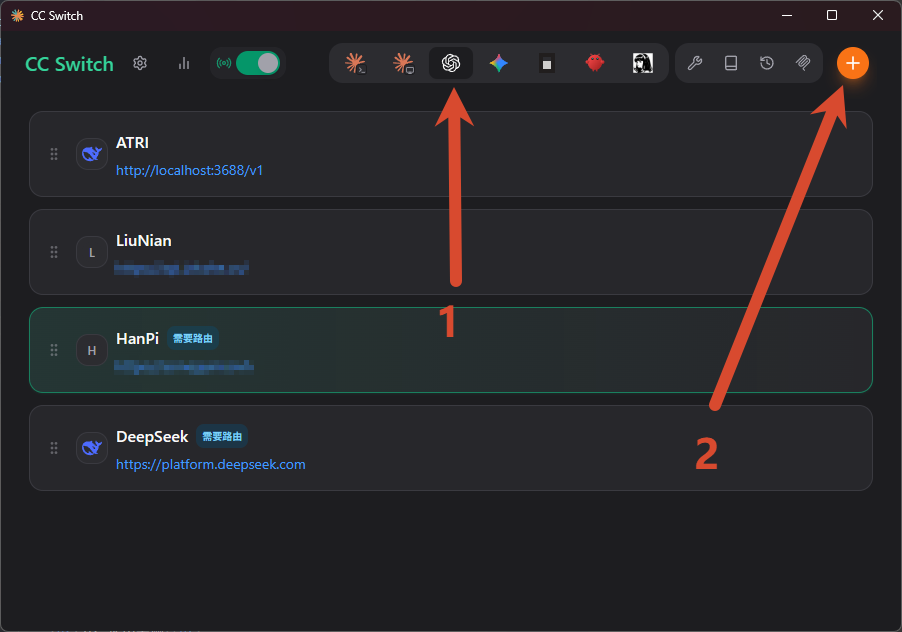The image size is (902, 632).
Task: Grab the drag handle of the ATRI card
Action: pos(54,154)
